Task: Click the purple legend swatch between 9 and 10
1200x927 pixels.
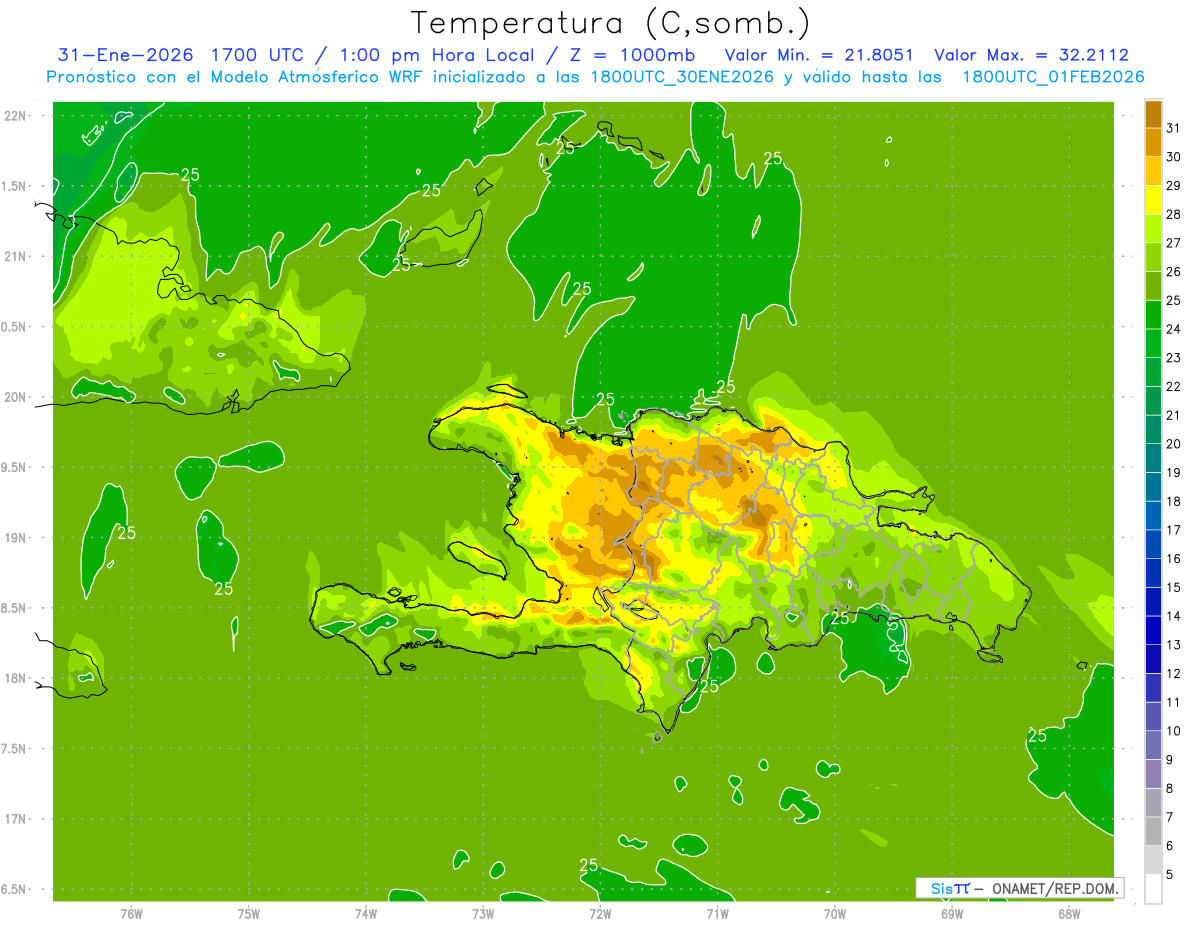Action: [x=1153, y=745]
